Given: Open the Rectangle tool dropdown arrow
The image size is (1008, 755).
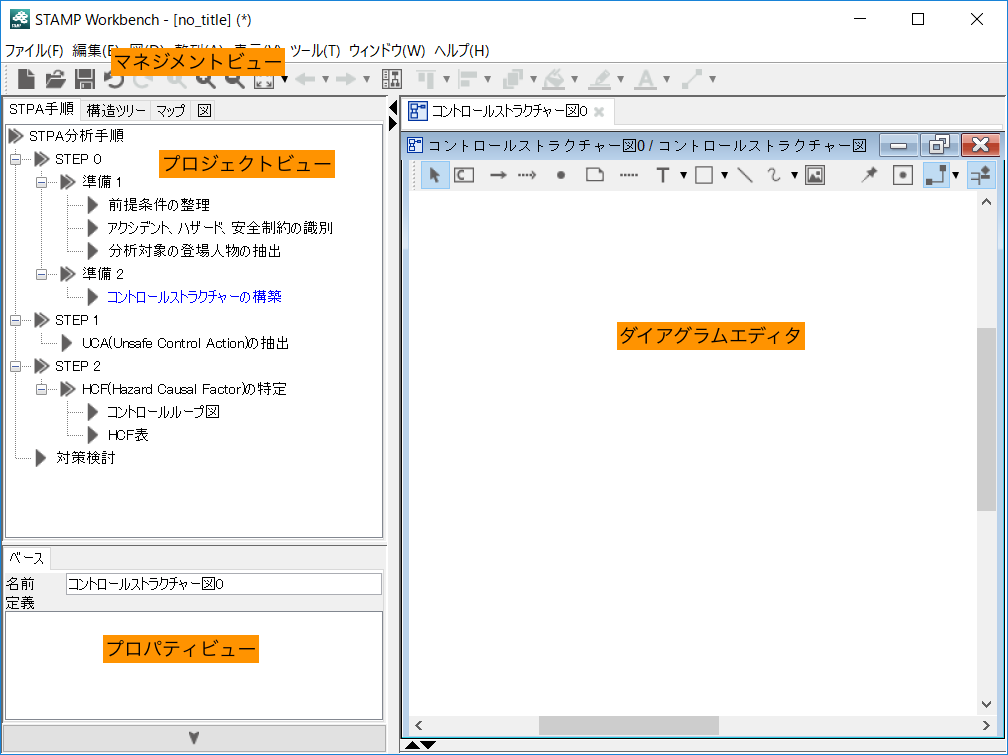Looking at the screenshot, I should [x=724, y=175].
